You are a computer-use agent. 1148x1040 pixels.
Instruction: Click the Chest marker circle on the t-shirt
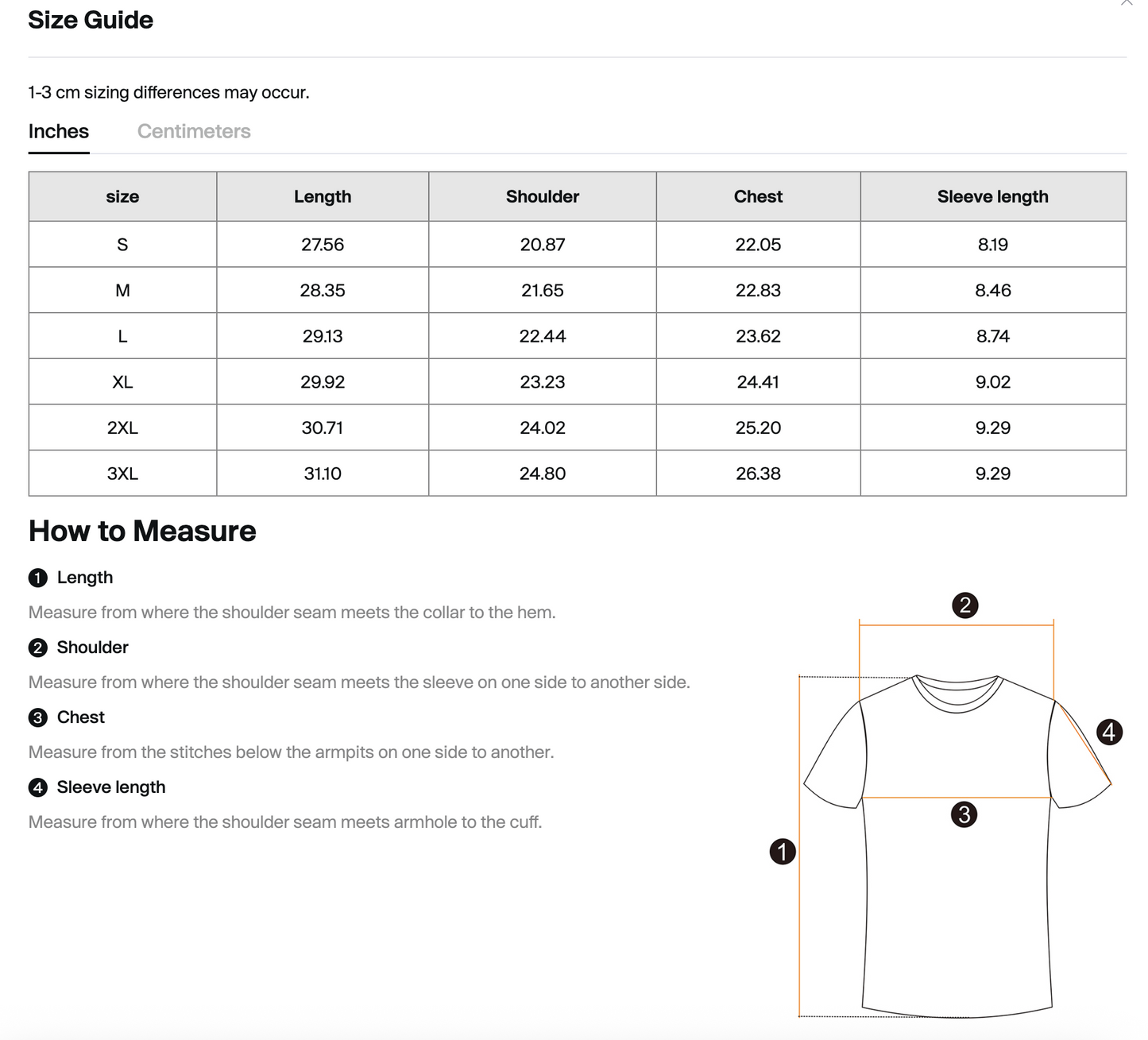pos(964,814)
